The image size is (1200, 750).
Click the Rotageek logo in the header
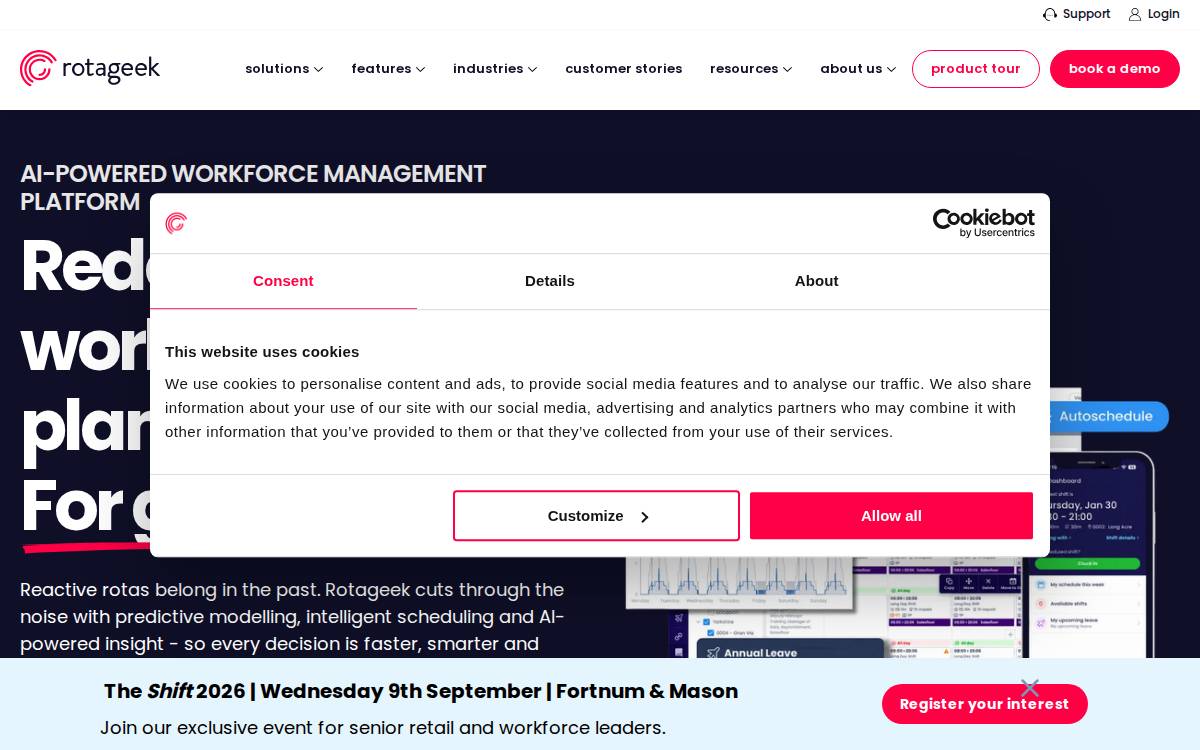[x=90, y=68]
